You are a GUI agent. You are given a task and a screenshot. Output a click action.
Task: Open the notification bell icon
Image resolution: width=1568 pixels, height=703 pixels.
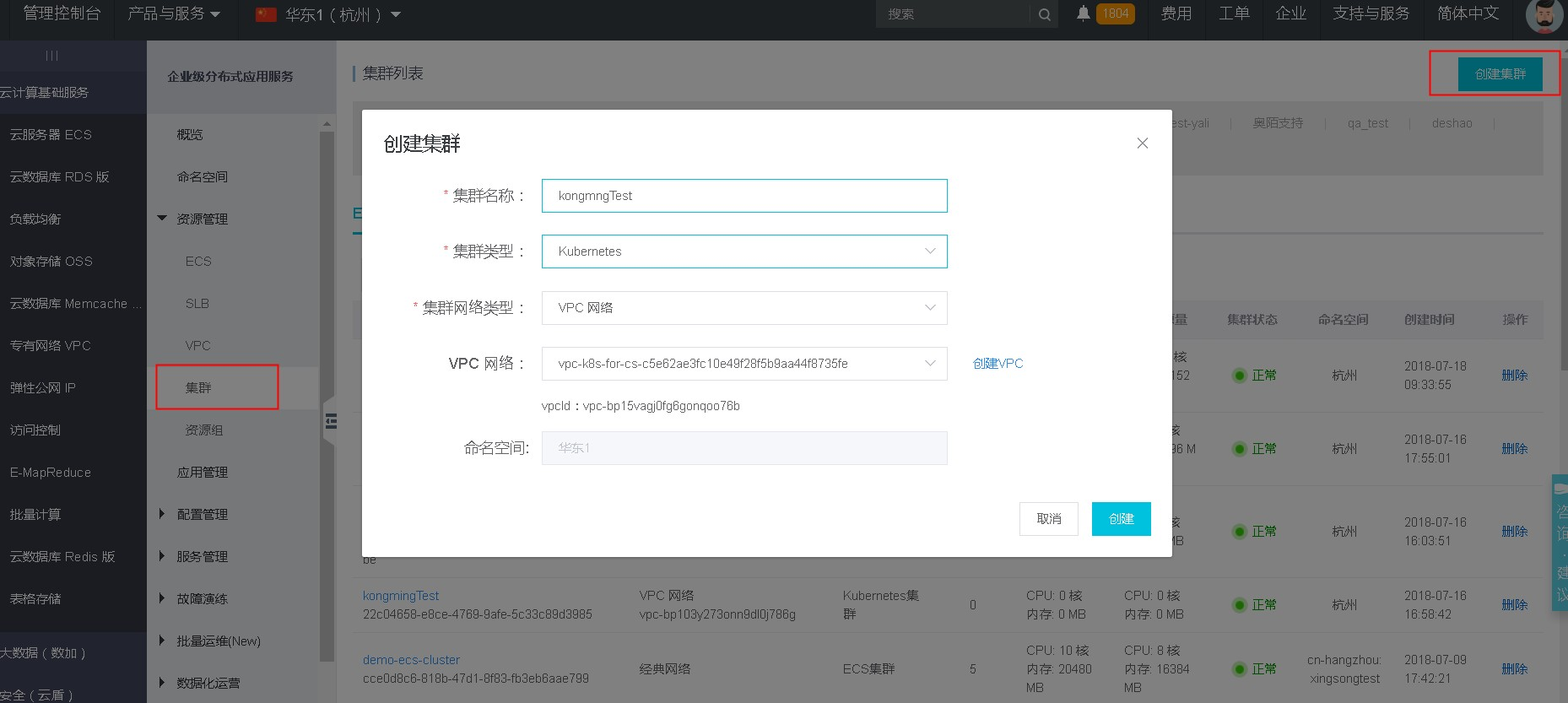(1084, 14)
